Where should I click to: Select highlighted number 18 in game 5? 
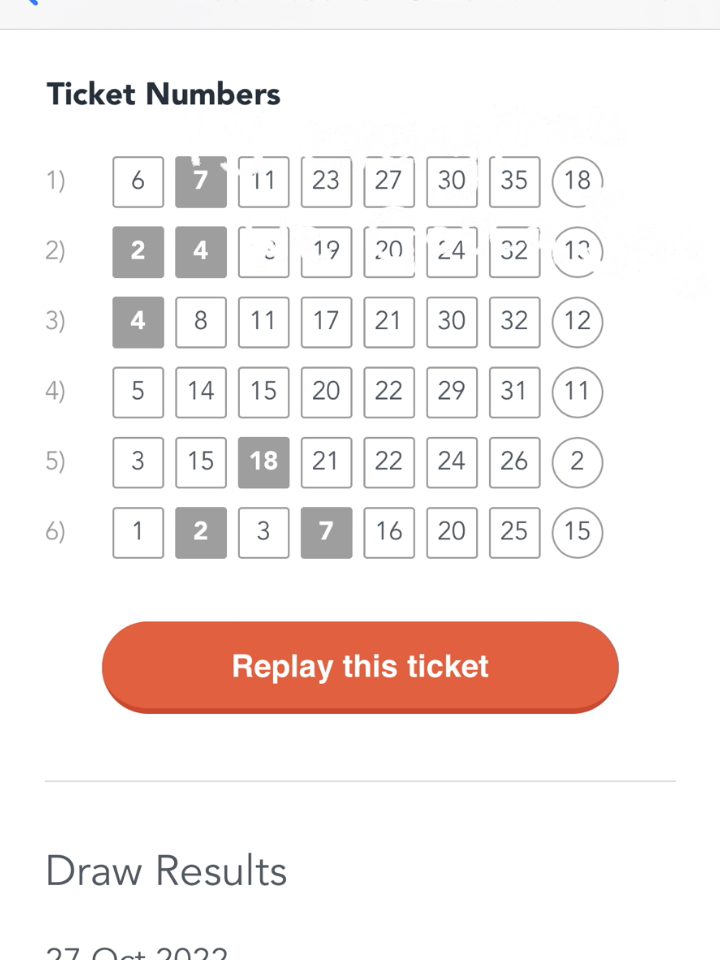[264, 462]
